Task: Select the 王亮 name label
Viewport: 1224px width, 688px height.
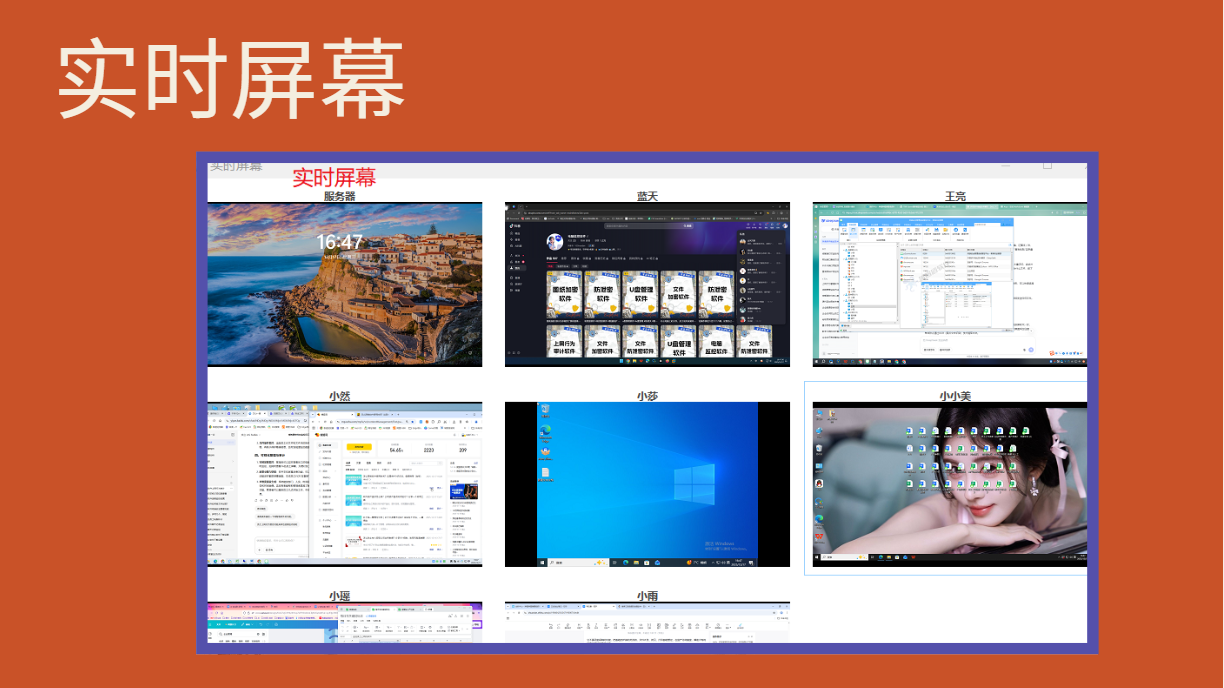Action: tap(954, 196)
